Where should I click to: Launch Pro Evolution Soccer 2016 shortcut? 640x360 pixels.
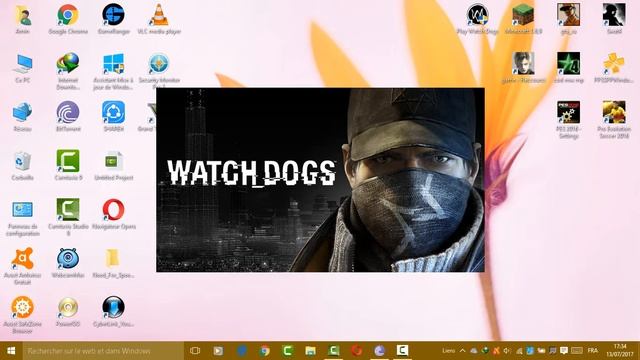tap(614, 120)
